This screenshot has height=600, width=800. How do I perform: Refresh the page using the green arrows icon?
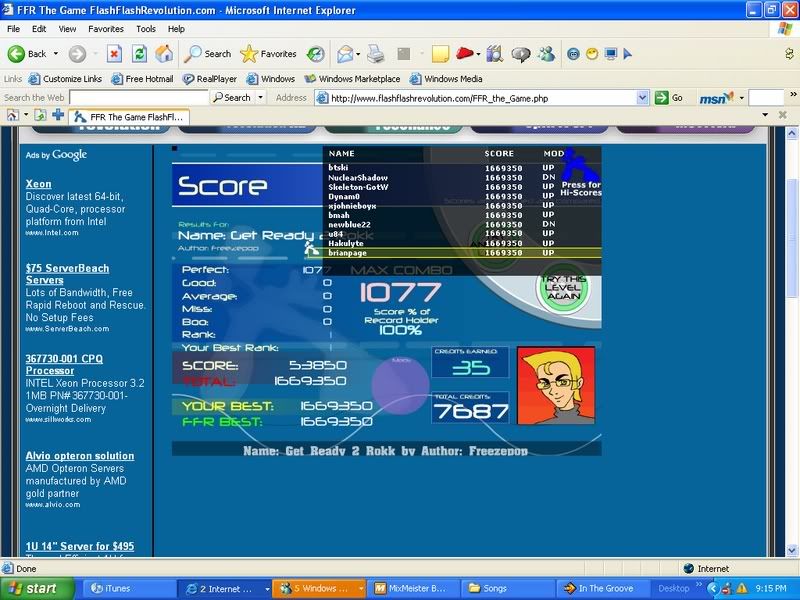139,54
